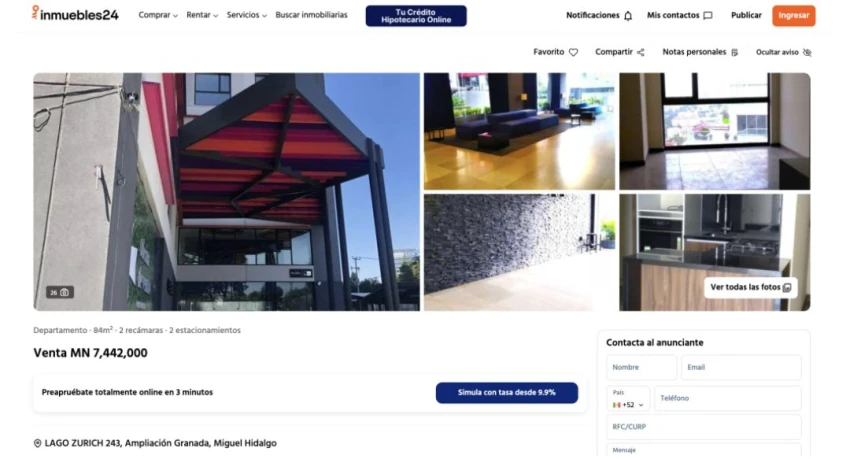Click the photo count camera badge
The width and height of the screenshot is (850, 459).
click(60, 292)
